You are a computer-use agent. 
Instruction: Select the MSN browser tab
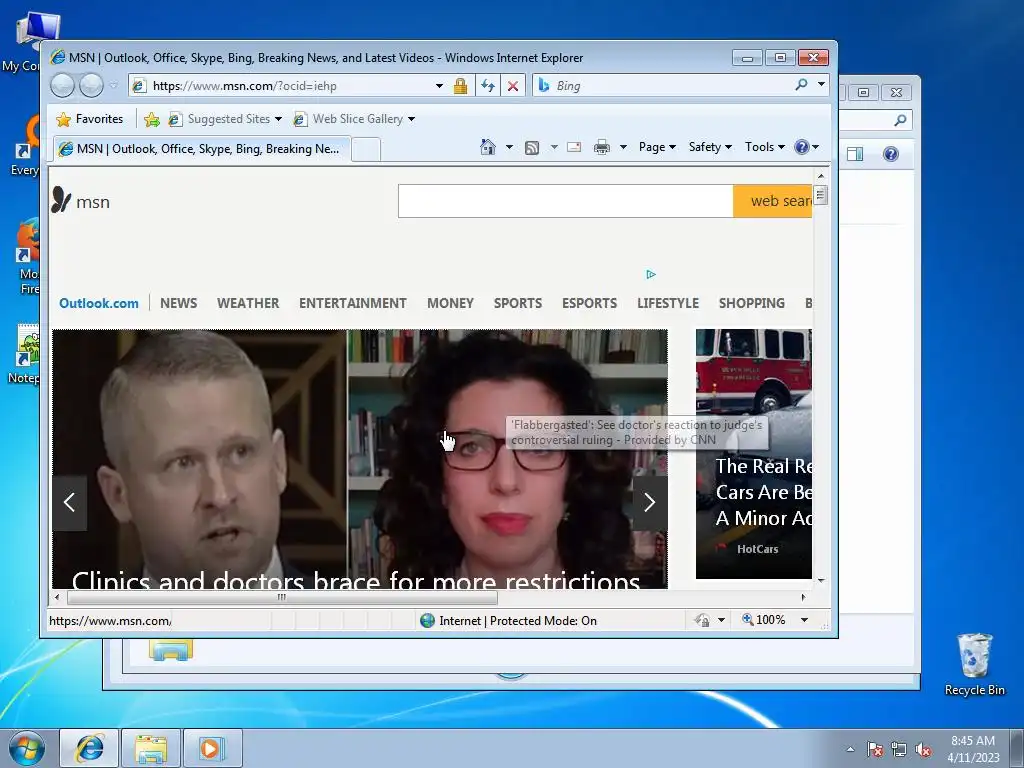click(201, 149)
